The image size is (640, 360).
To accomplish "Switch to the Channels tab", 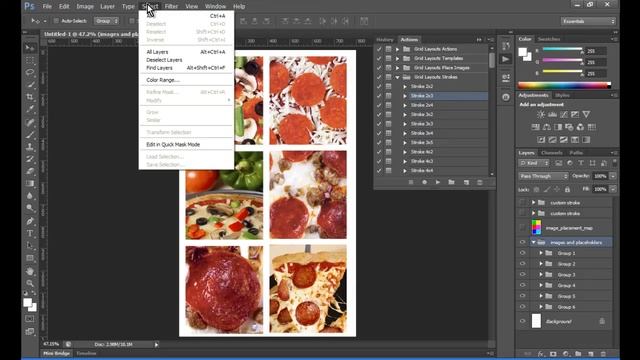I will [551, 153].
